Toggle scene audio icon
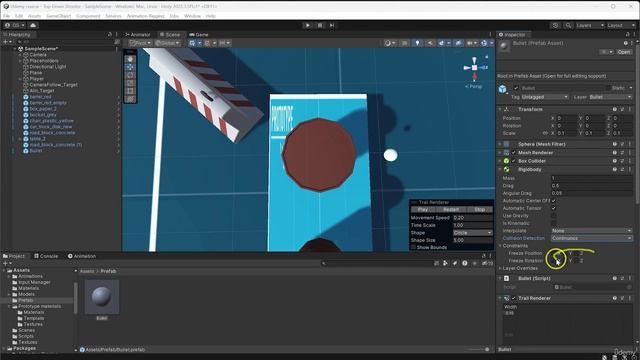 430,43
